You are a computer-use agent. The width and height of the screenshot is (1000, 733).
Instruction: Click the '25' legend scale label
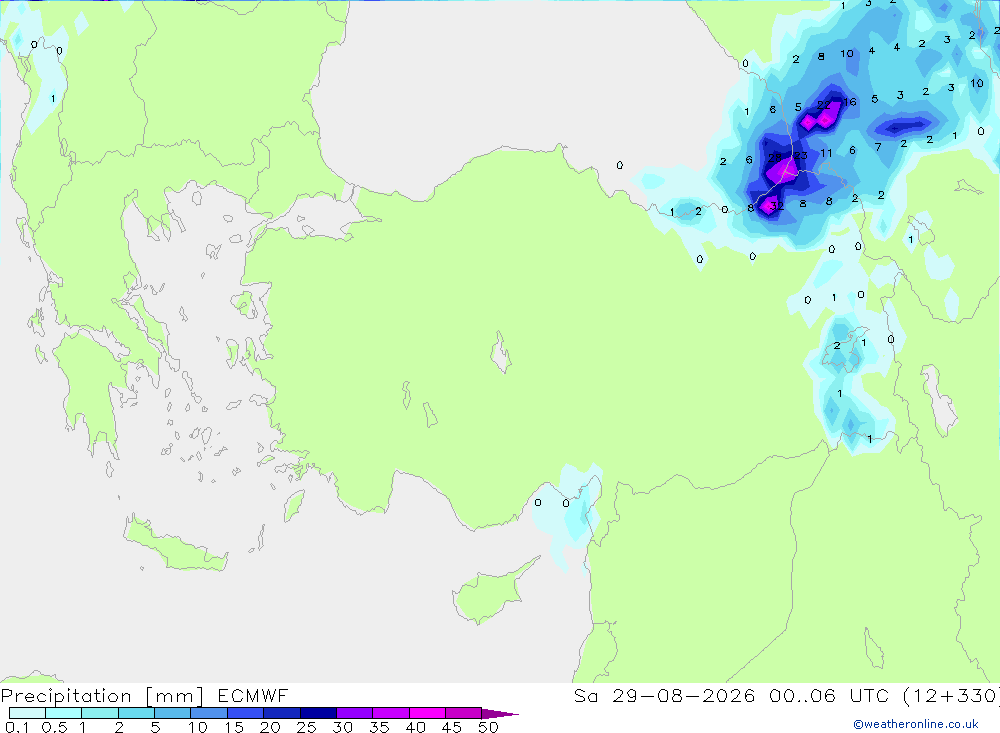click(306, 727)
